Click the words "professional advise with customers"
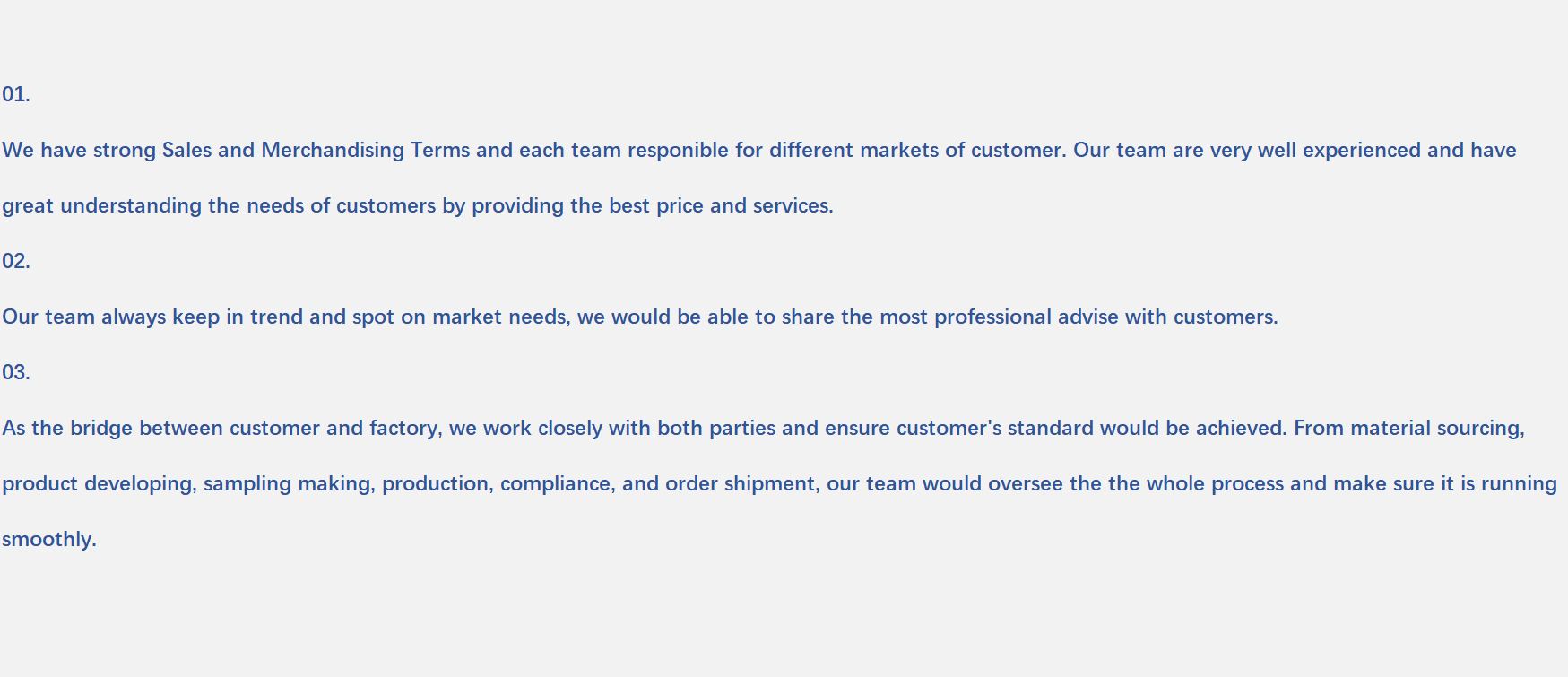This screenshot has height=677, width=1568. [1105, 317]
